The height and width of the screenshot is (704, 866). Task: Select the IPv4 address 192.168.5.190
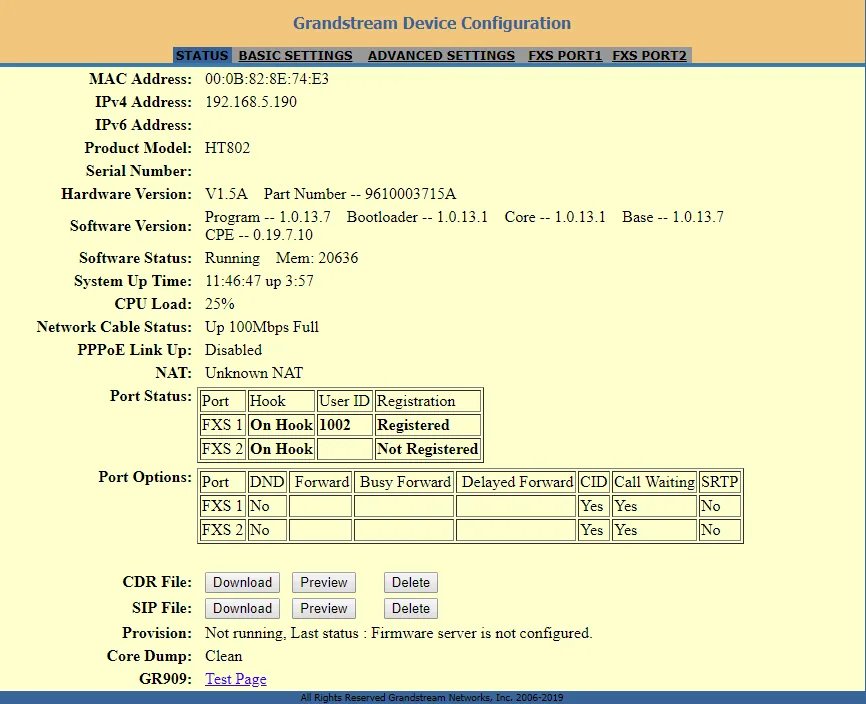point(251,102)
